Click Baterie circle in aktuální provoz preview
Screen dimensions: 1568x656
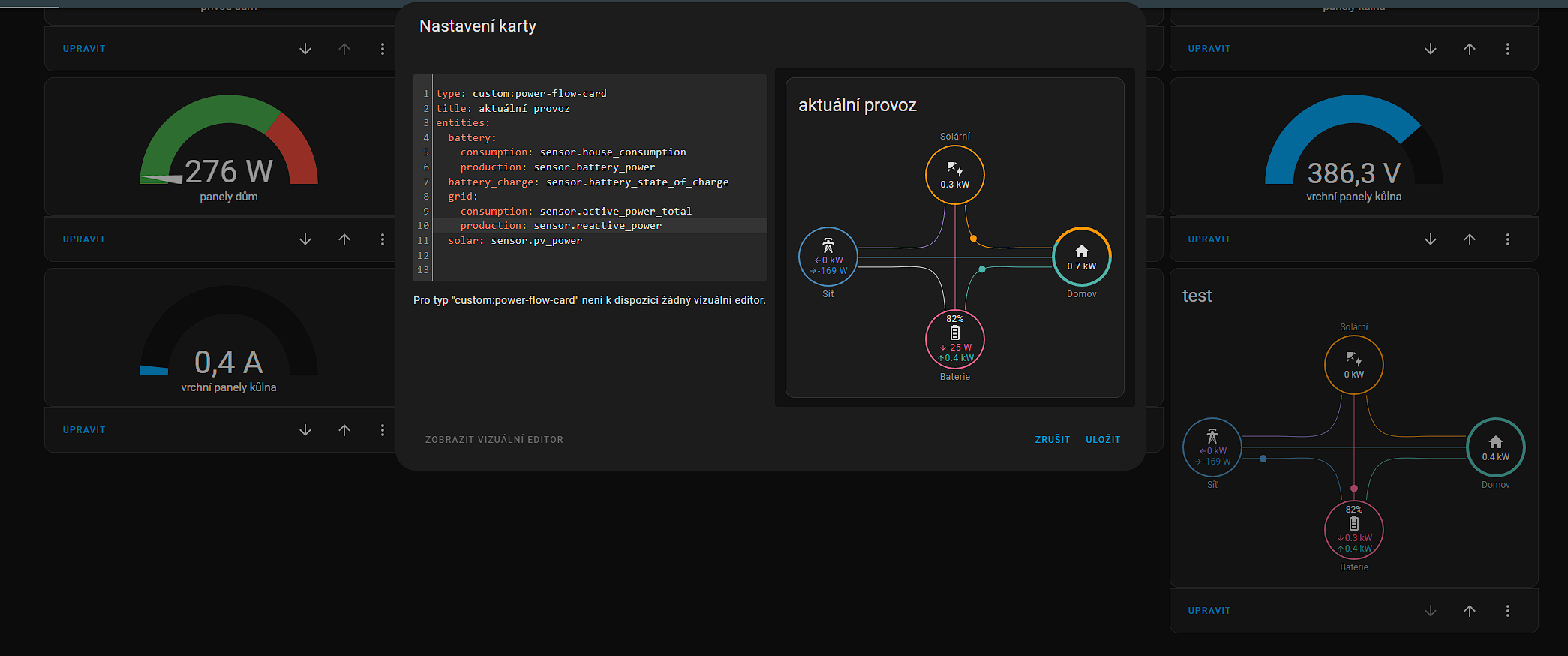955,339
